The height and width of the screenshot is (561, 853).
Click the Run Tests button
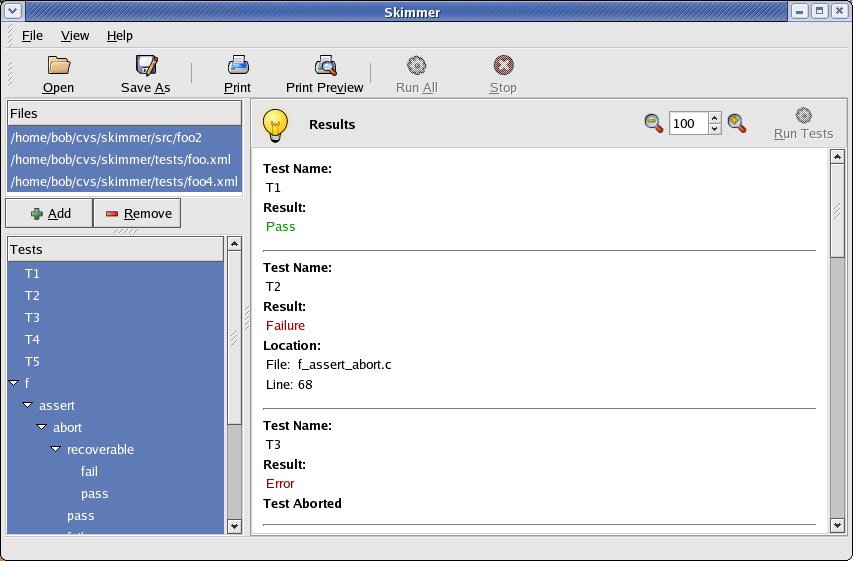(x=803, y=124)
